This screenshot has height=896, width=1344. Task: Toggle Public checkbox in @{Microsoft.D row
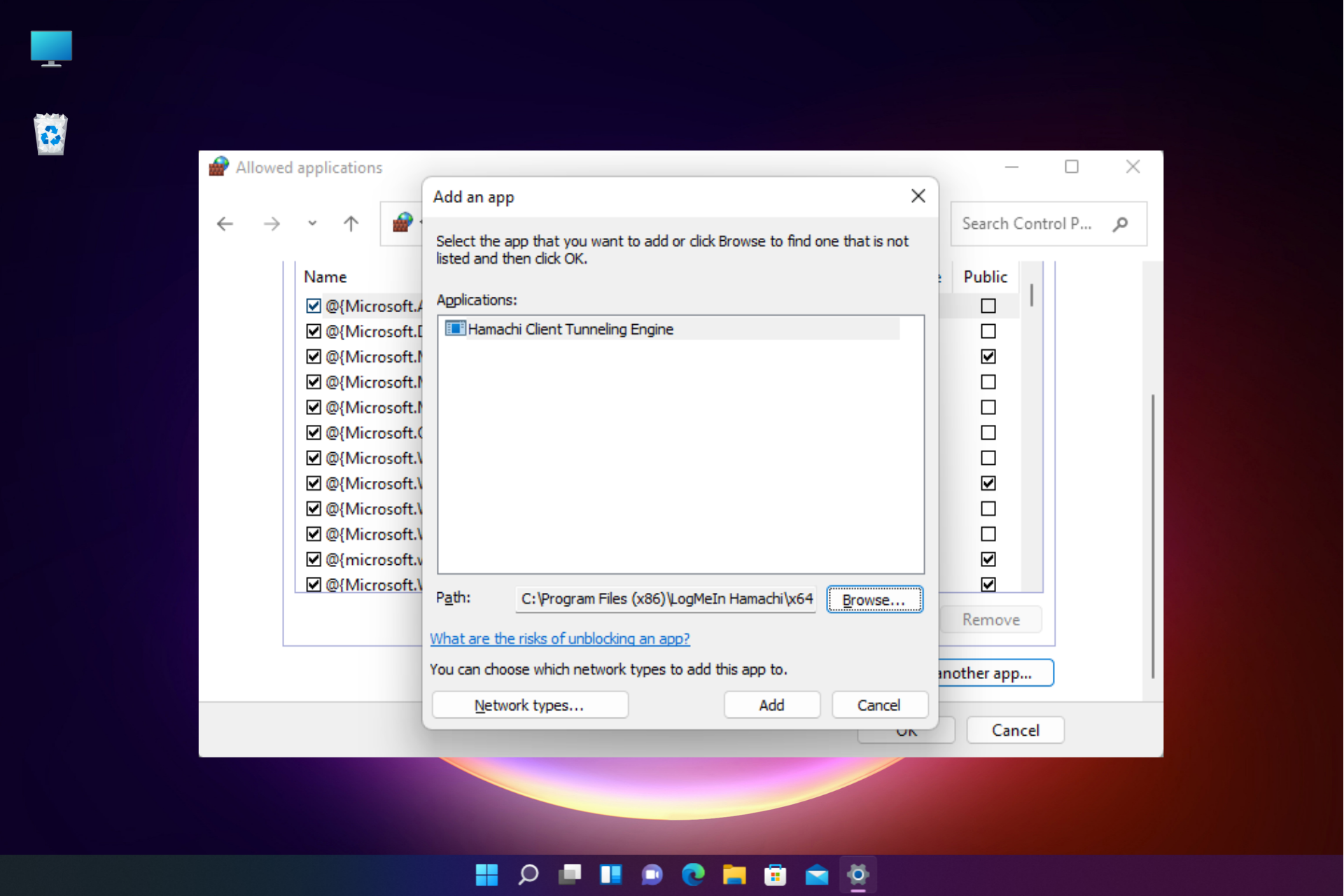pyautogui.click(x=988, y=331)
